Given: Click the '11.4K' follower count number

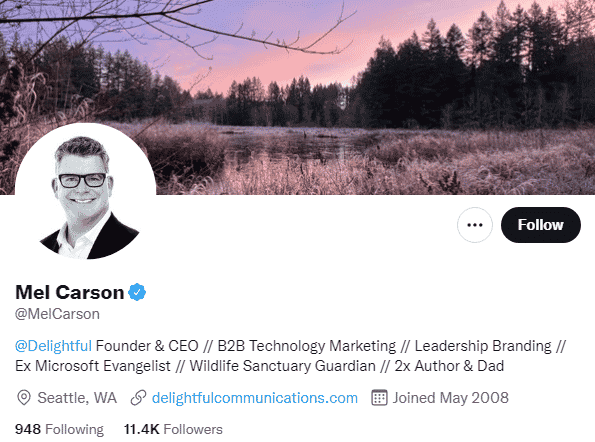Looking at the screenshot, I should [142, 429].
